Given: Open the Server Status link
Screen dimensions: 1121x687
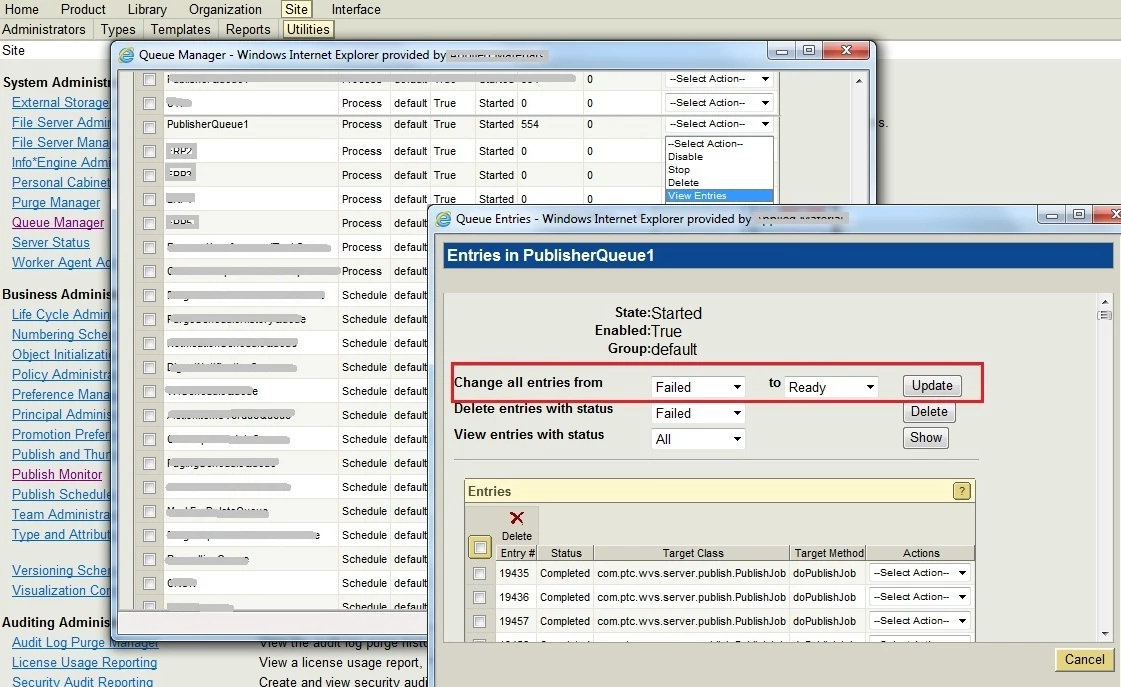Looking at the screenshot, I should (x=51, y=242).
